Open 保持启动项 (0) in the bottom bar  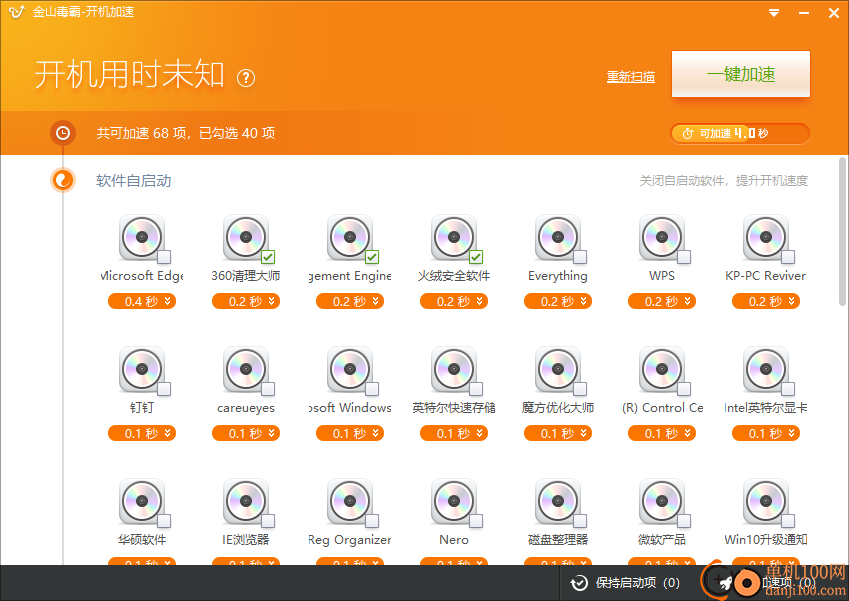click(x=625, y=583)
